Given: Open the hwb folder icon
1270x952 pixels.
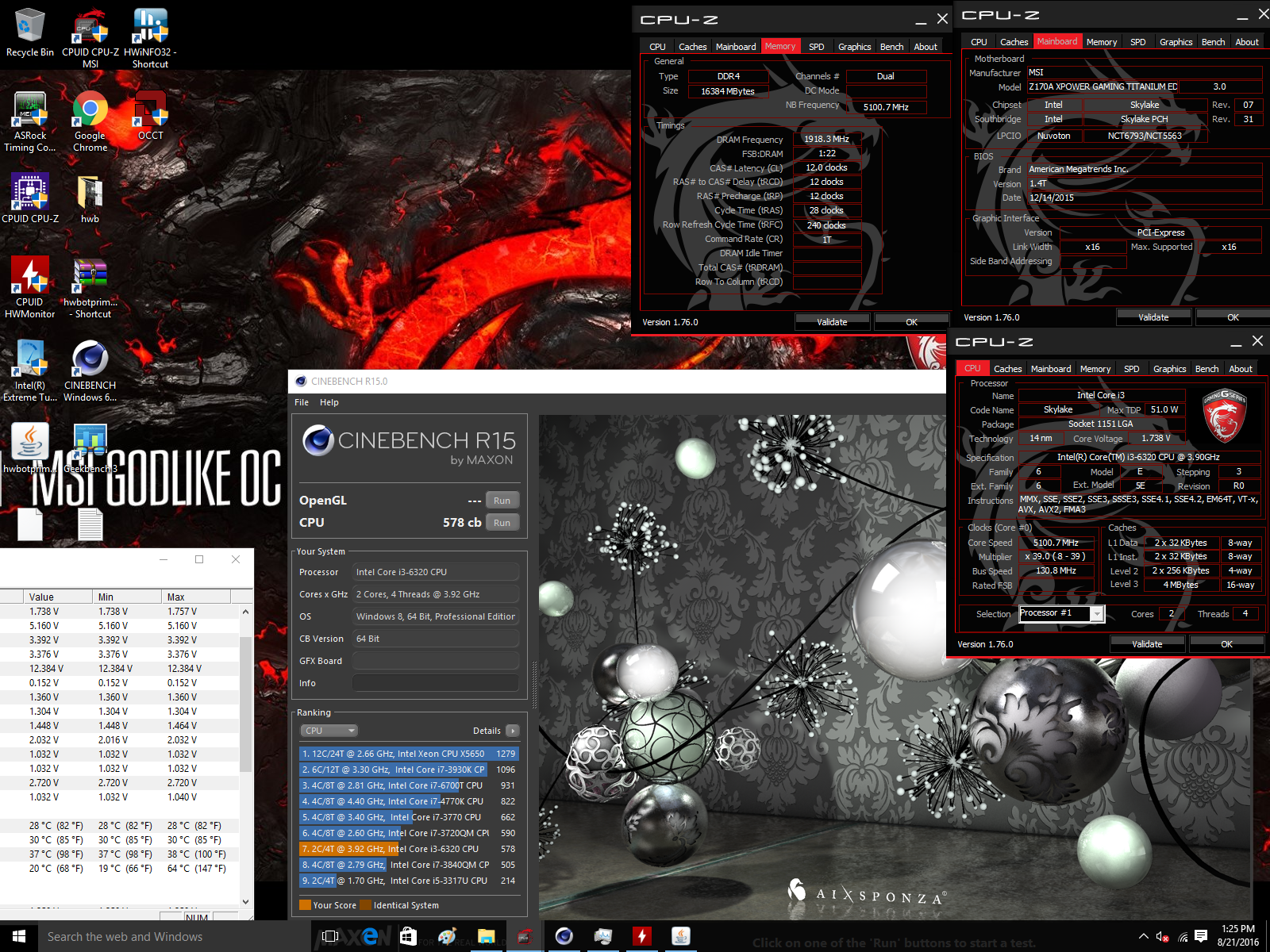Looking at the screenshot, I should pyautogui.click(x=90, y=198).
